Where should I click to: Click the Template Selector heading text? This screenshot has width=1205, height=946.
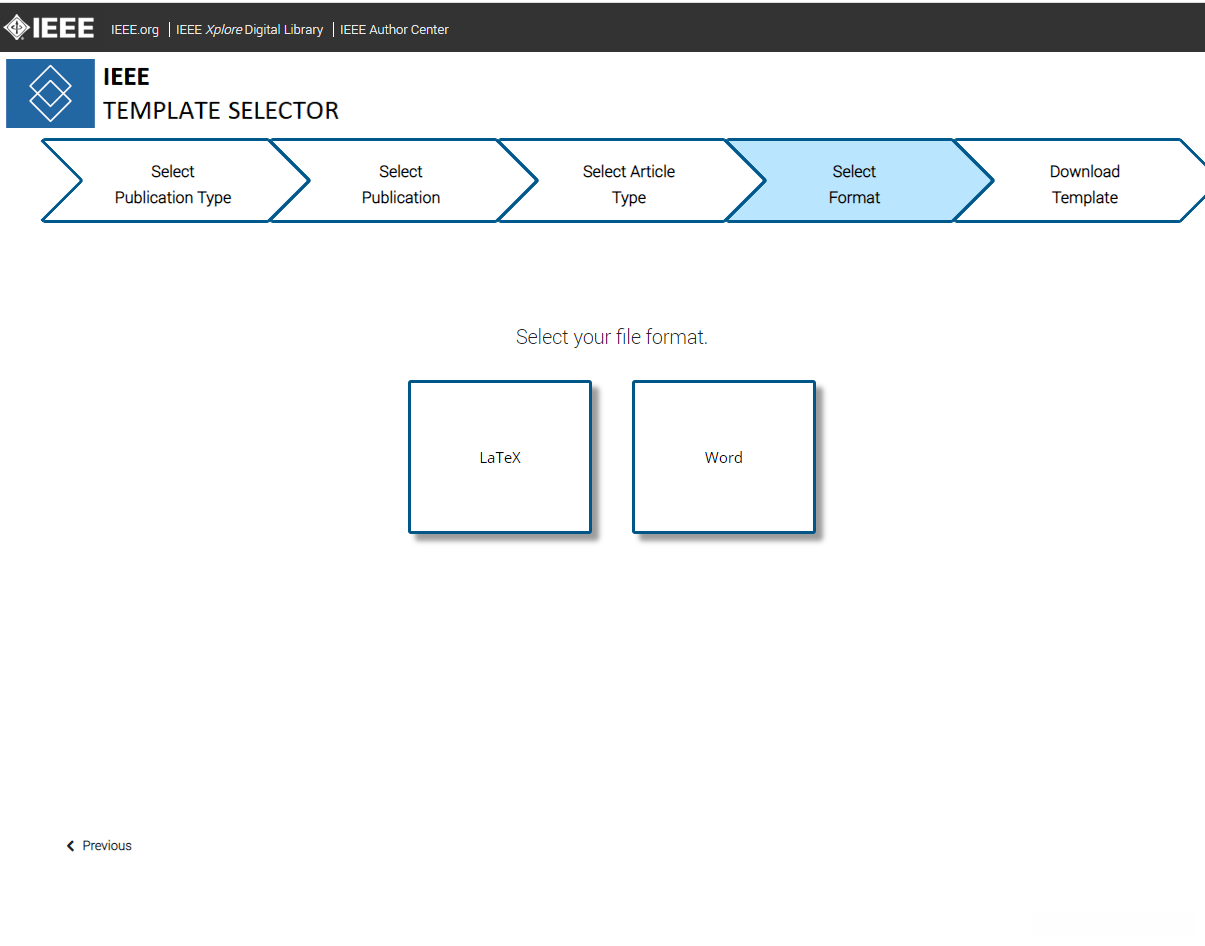(x=221, y=110)
